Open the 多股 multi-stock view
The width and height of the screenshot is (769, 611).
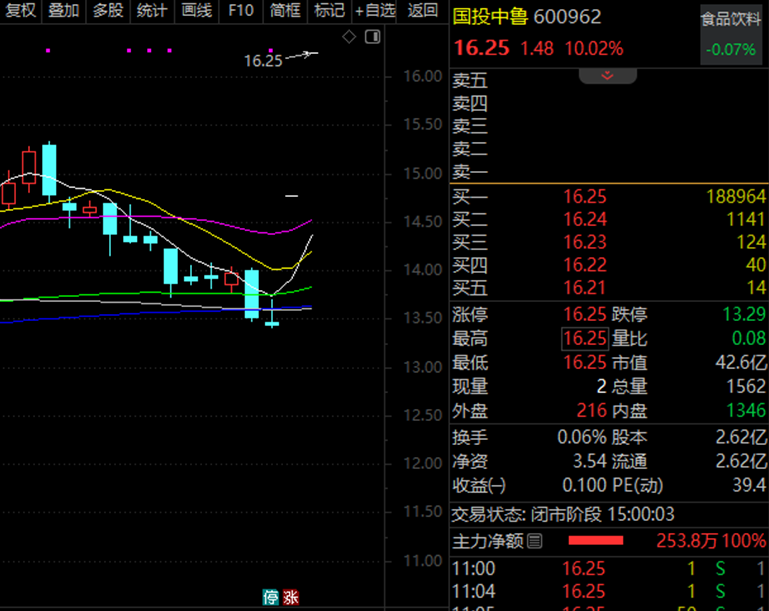(x=108, y=11)
